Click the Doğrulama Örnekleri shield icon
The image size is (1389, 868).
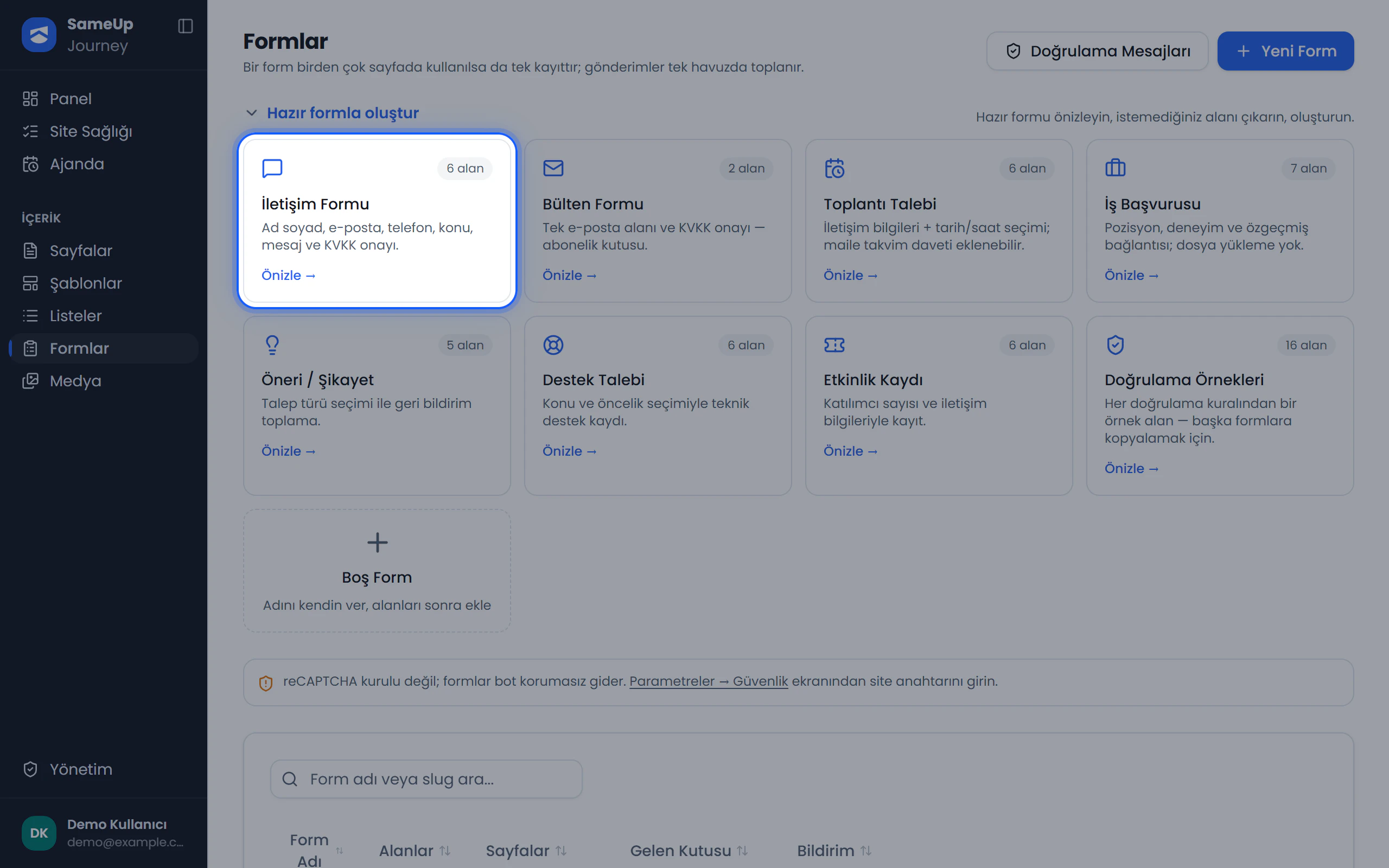click(x=1115, y=345)
